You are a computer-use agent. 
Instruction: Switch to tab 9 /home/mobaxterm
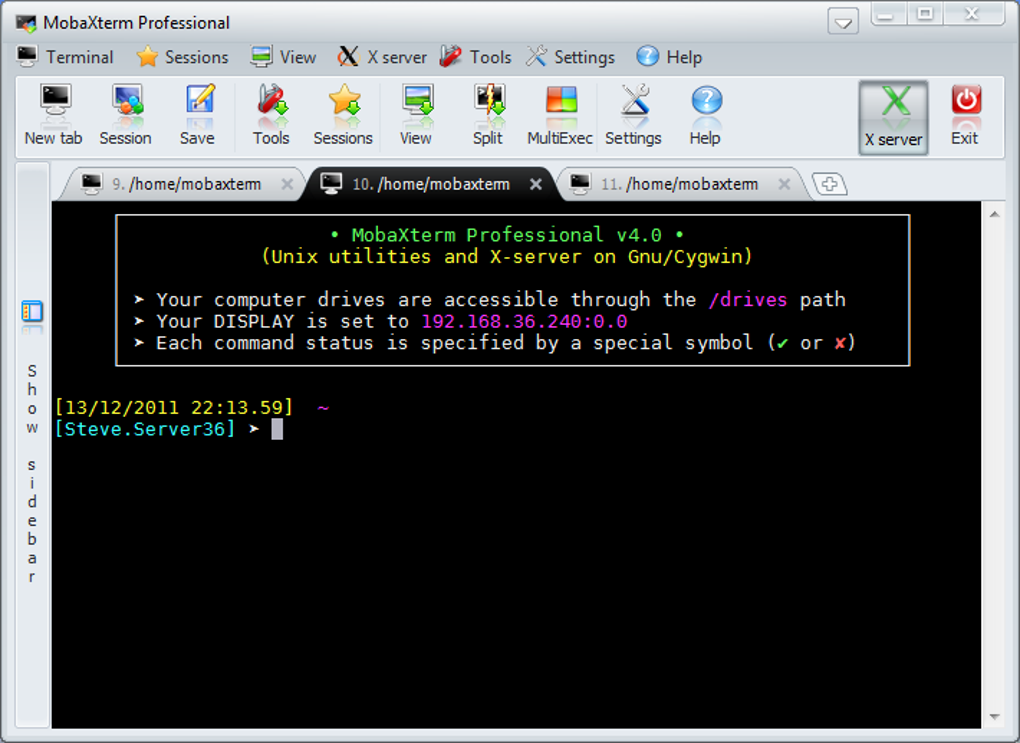186,184
